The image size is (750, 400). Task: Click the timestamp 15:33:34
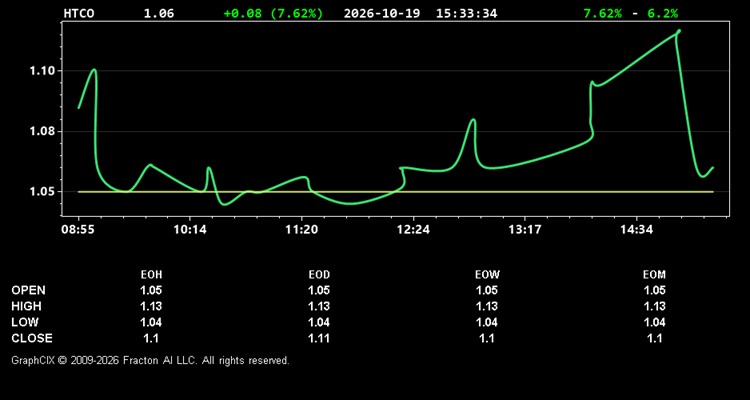click(466, 13)
